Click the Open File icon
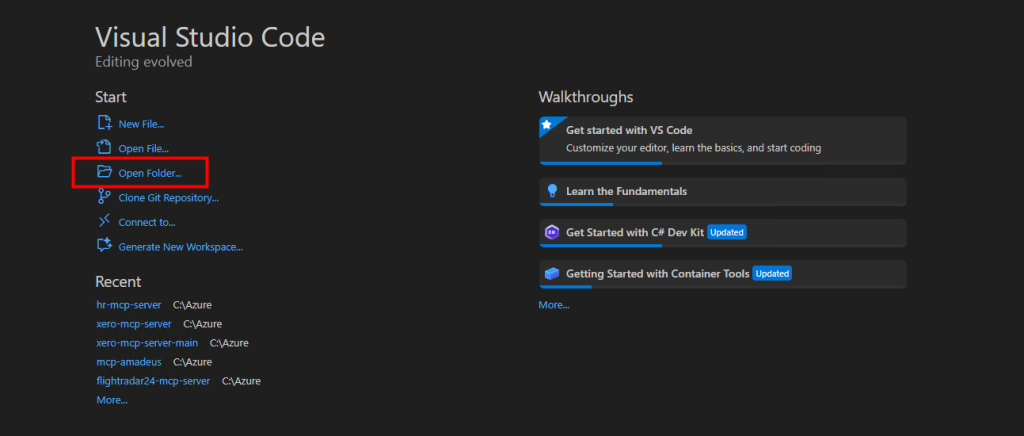This screenshot has width=1024, height=436. 104,148
